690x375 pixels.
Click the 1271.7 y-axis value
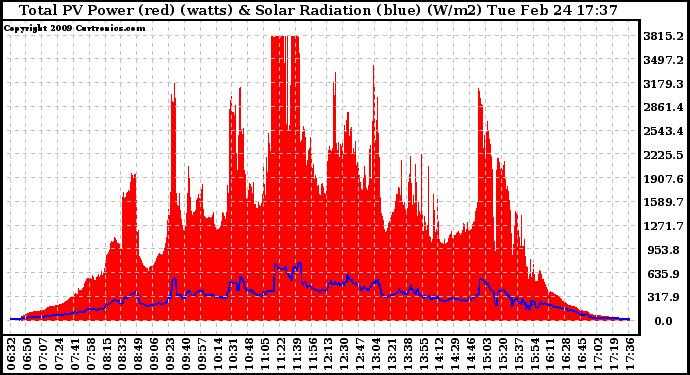pyautogui.click(x=663, y=226)
